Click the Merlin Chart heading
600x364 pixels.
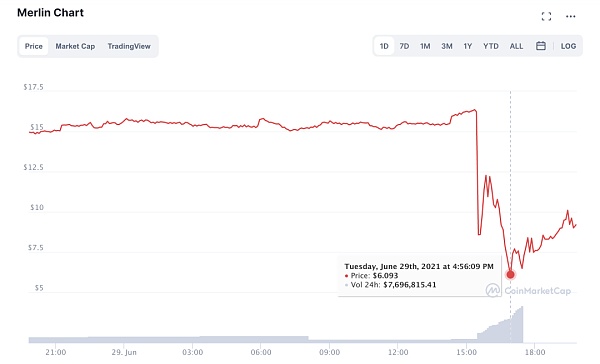click(50, 13)
